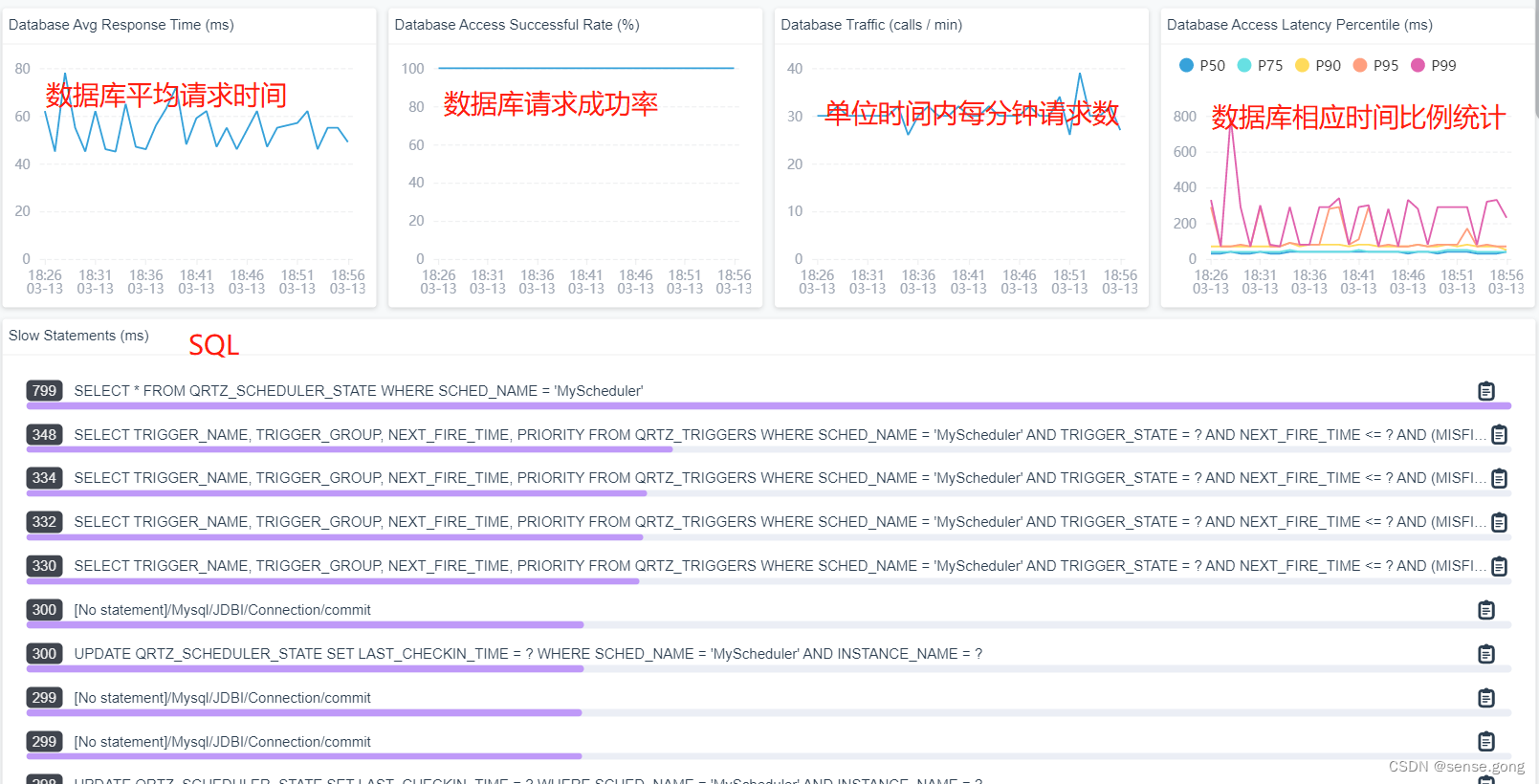The height and width of the screenshot is (784, 1539).
Task: Click copy icon on the 334 ms statement
Action: pos(1500,478)
